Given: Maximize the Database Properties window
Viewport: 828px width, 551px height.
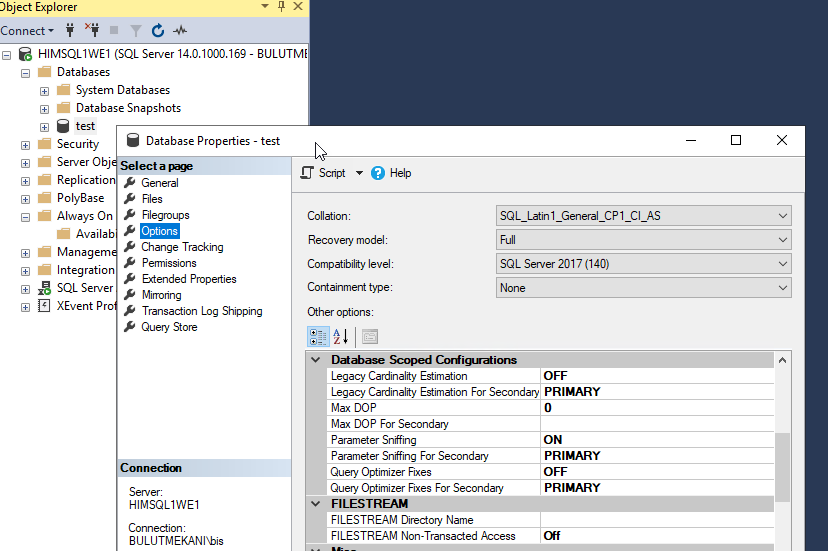Looking at the screenshot, I should click(736, 140).
